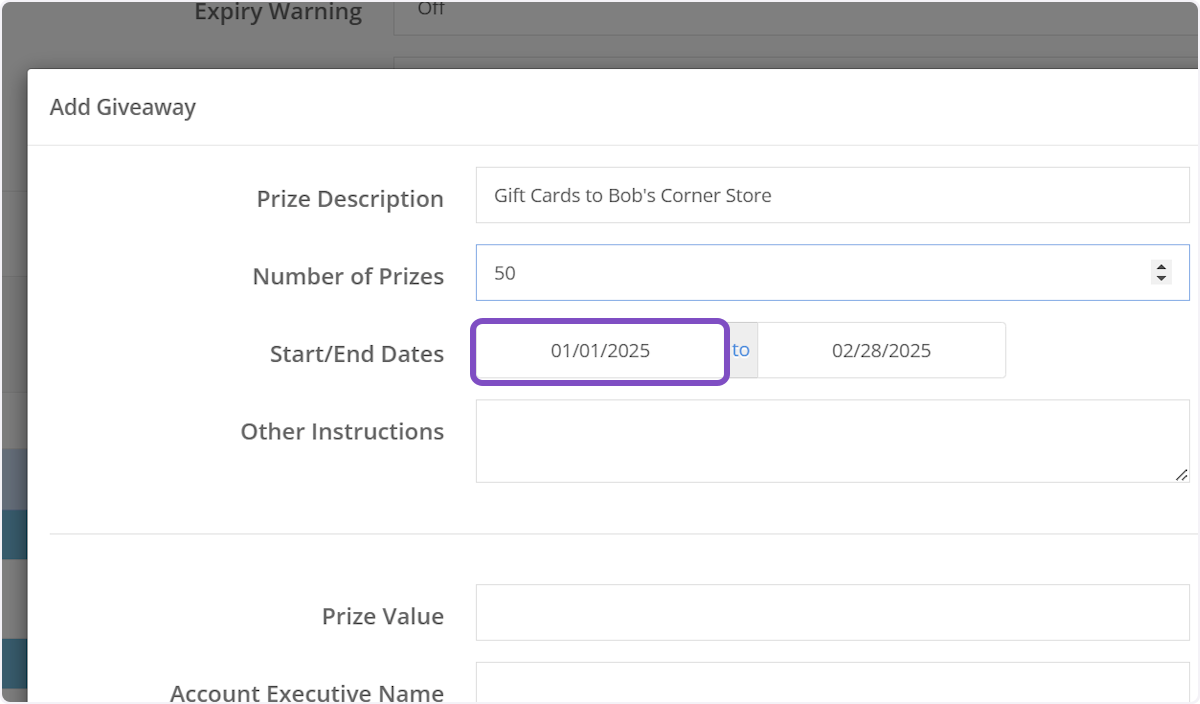Click the "to" separator between dates

[x=741, y=351]
